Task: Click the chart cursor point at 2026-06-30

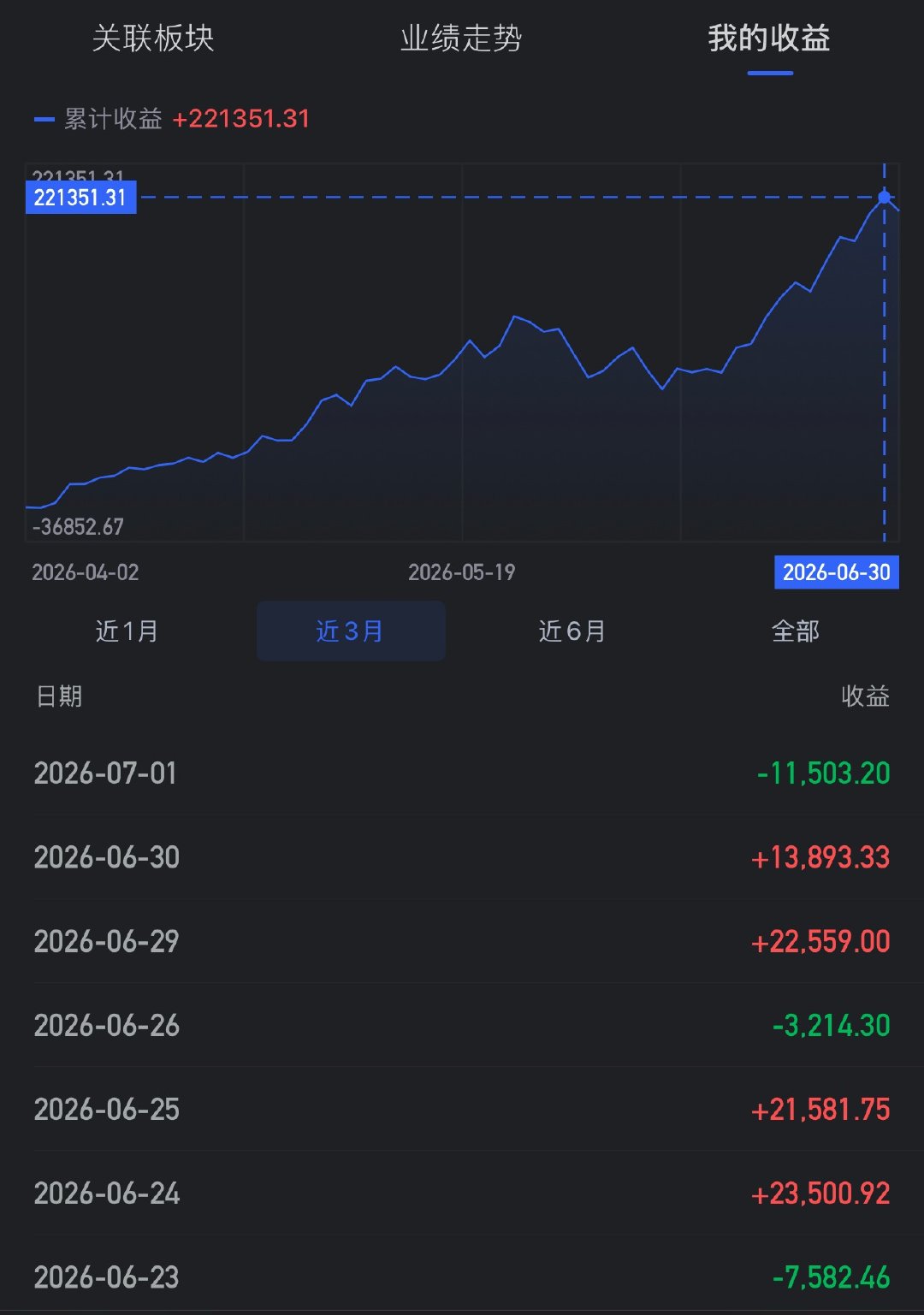Action: [x=885, y=198]
